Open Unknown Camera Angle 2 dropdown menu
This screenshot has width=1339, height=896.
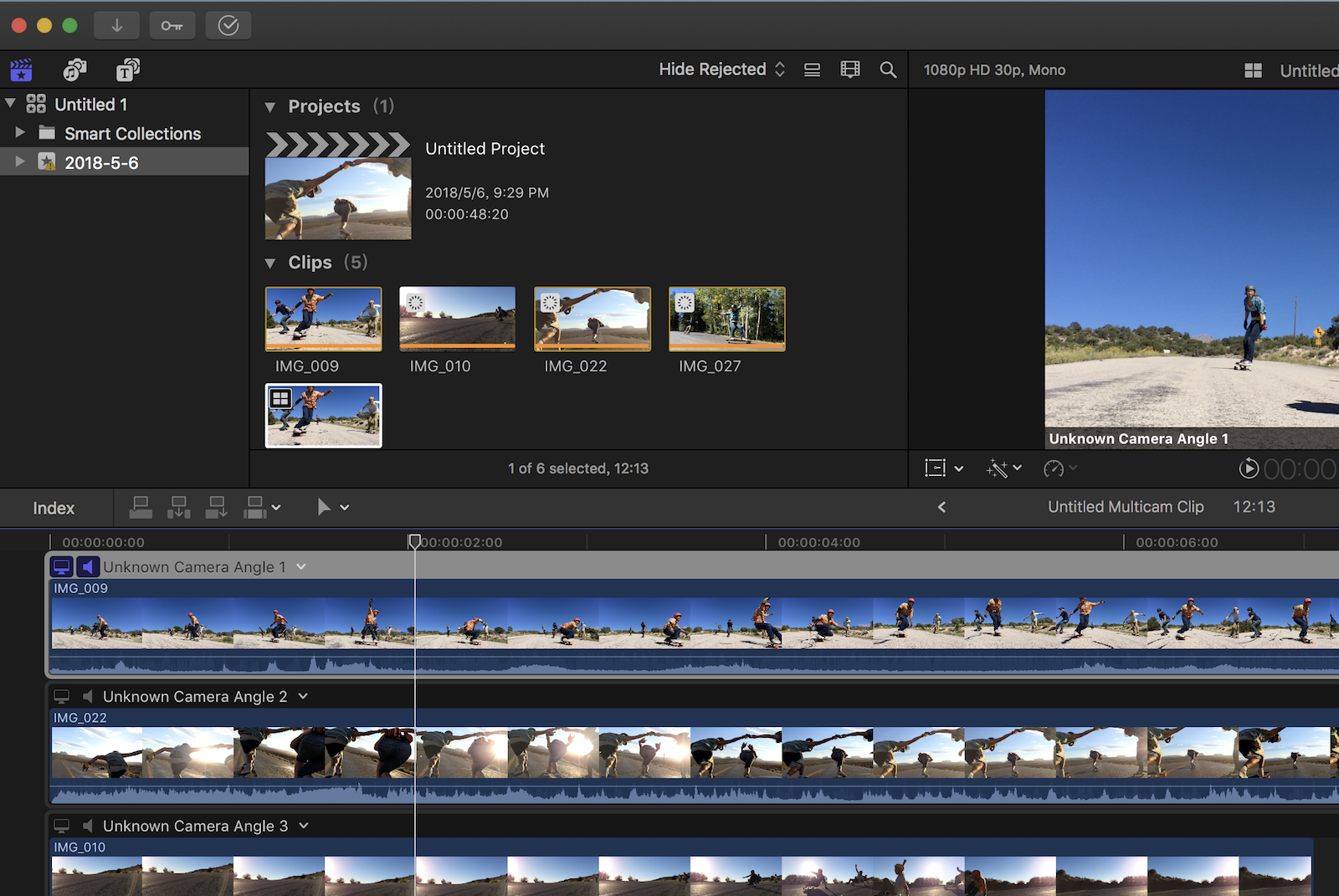tap(303, 696)
